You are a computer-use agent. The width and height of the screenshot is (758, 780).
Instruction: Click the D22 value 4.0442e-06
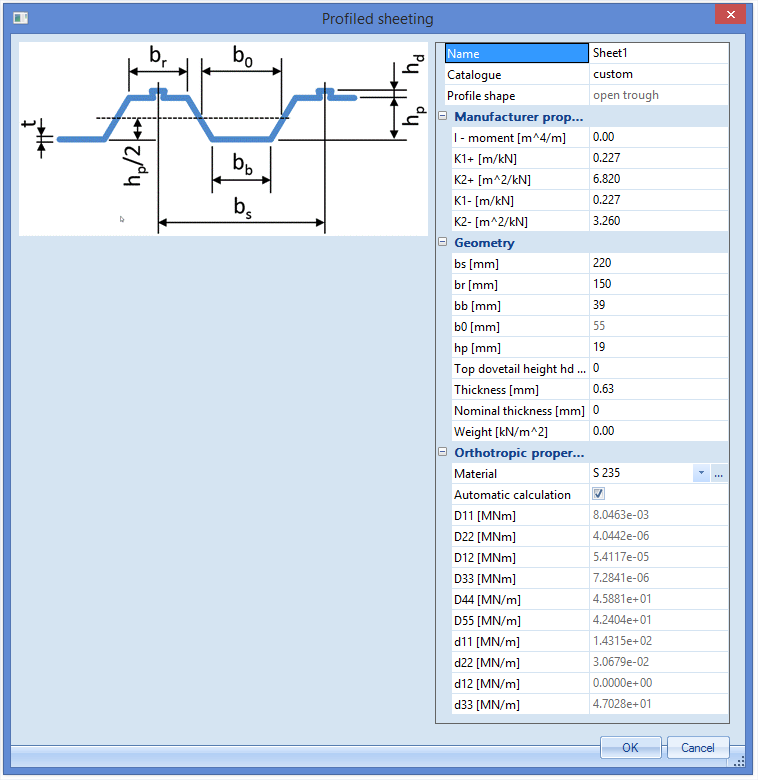click(x=659, y=536)
